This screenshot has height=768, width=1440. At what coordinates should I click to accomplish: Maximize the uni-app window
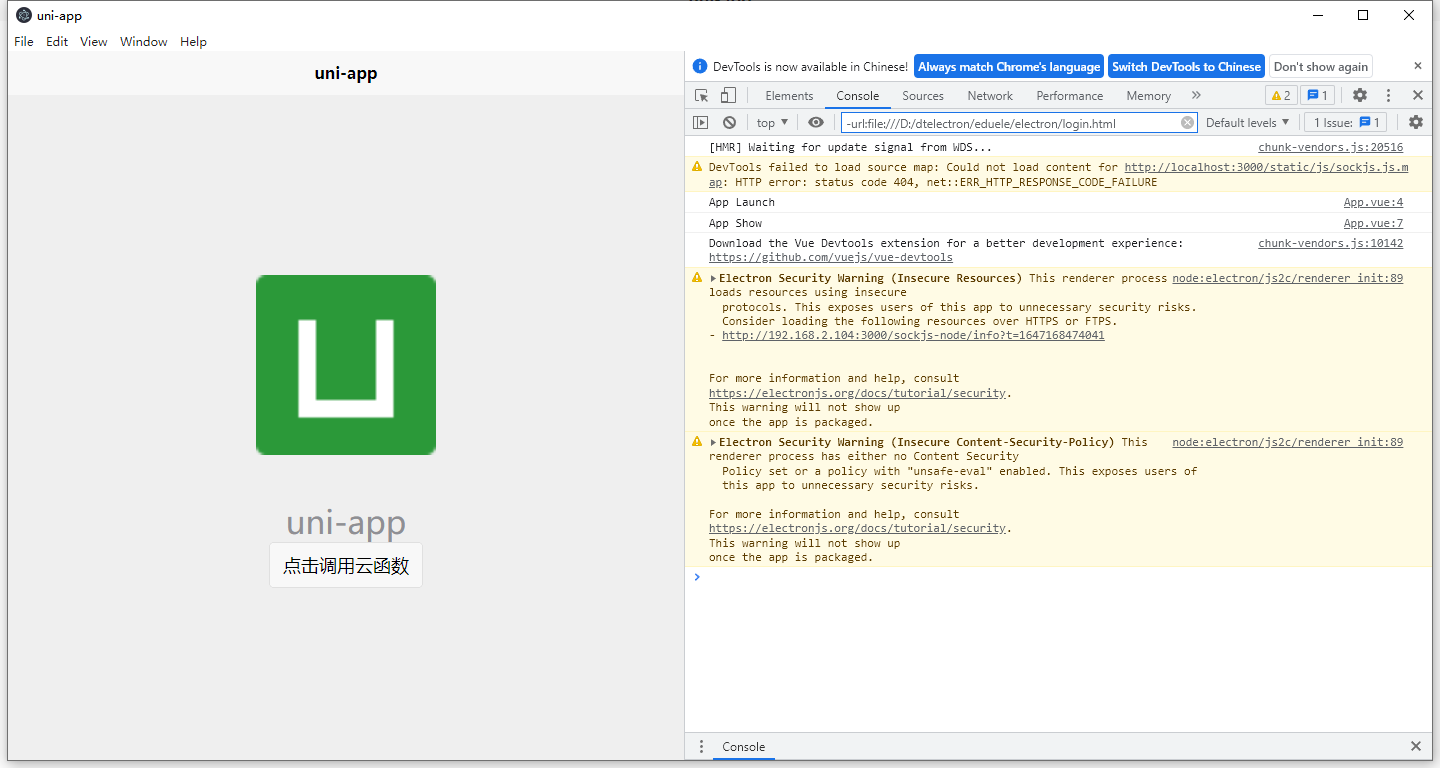1362,15
